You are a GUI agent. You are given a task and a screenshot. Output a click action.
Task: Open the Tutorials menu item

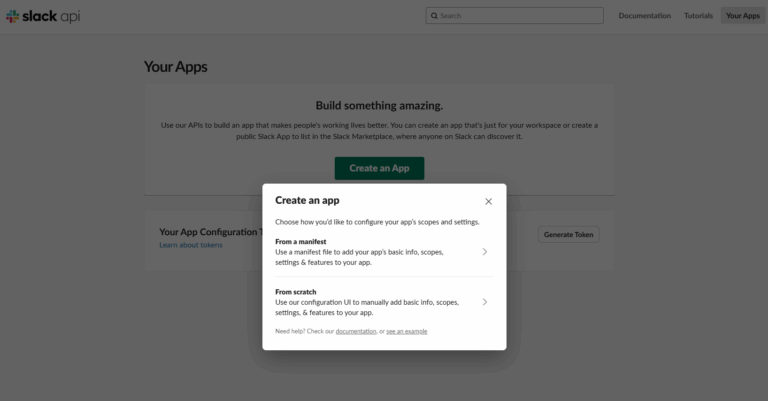698,16
